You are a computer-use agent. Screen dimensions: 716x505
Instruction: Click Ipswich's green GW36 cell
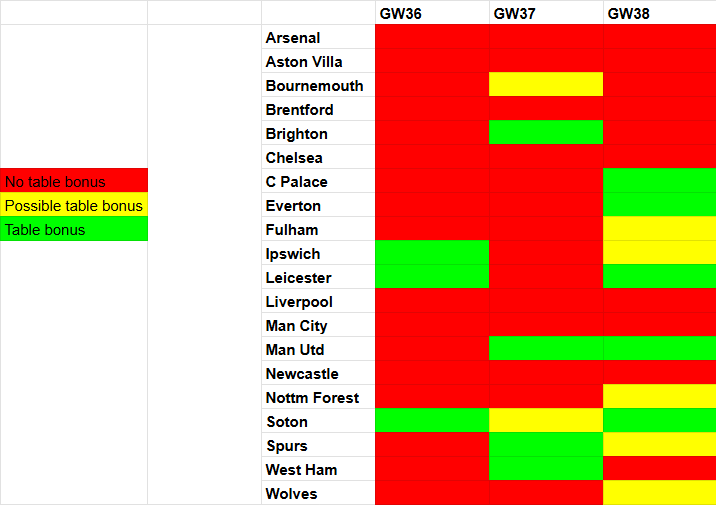coord(432,254)
